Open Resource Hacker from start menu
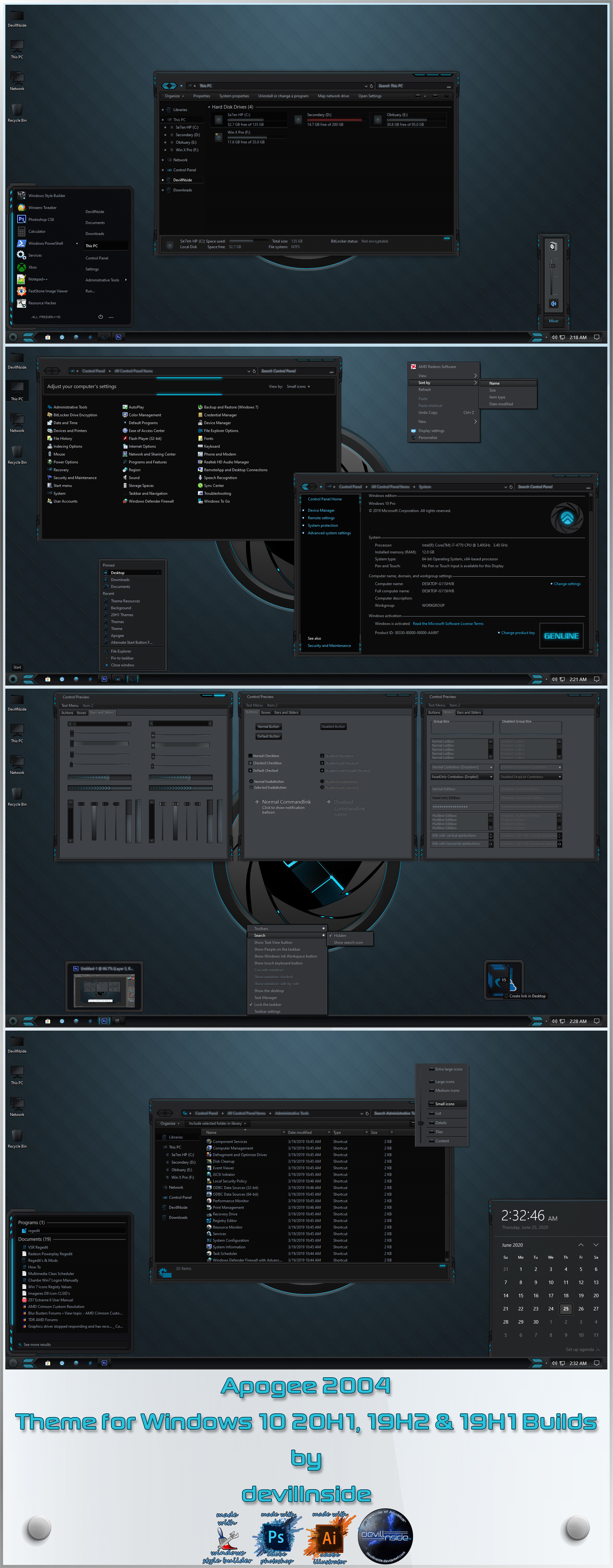Image resolution: width=613 pixels, height=1568 pixels. (x=37, y=302)
